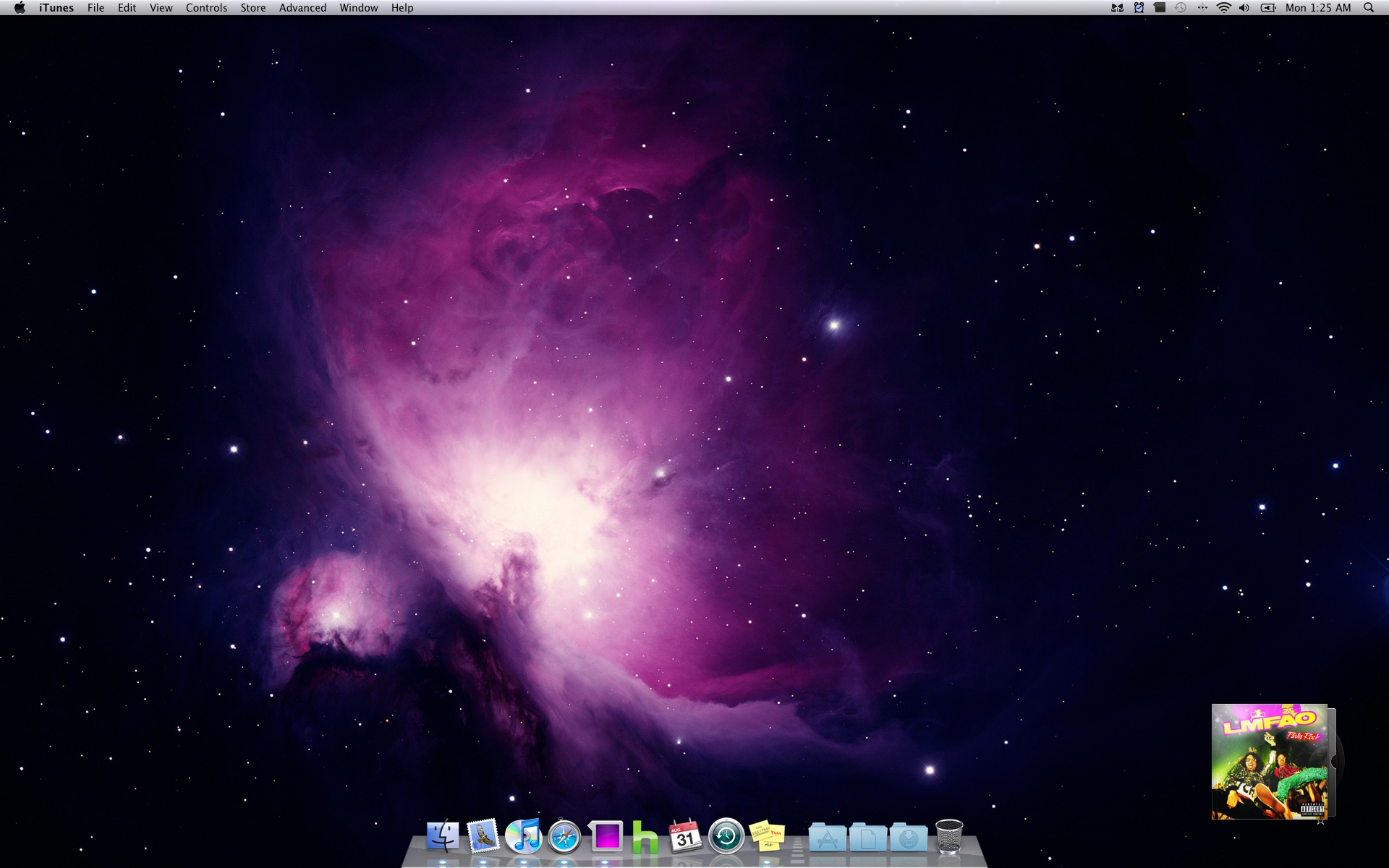This screenshot has height=868, width=1389.
Task: Expand the Applications folder stack
Action: coord(827,838)
